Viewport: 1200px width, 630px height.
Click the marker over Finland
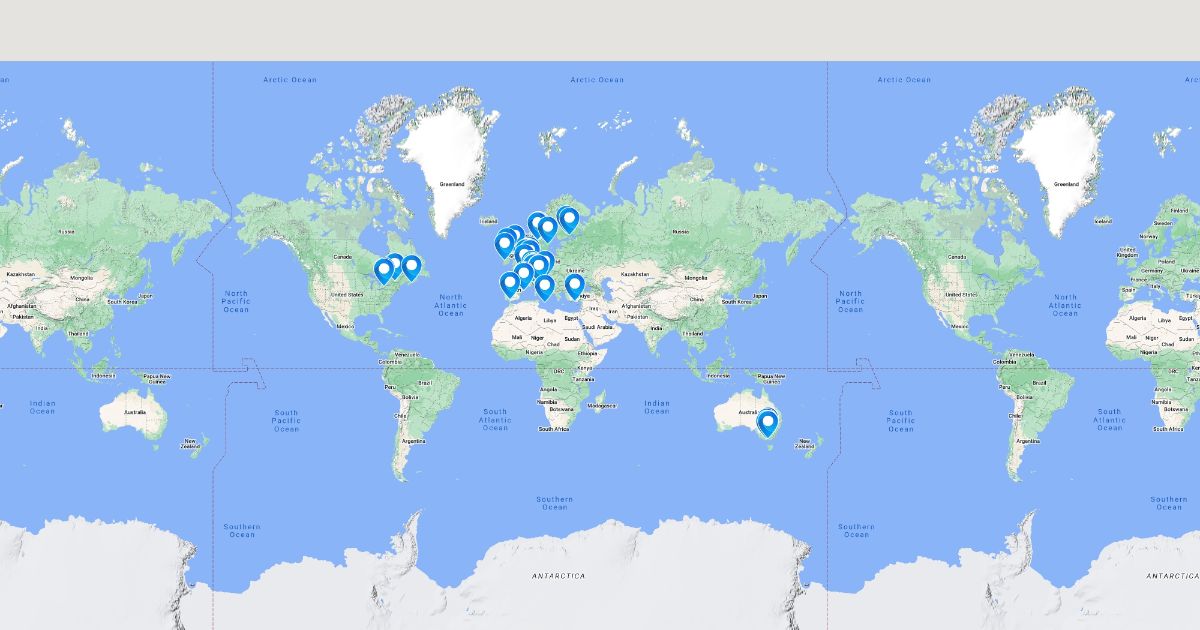point(569,219)
